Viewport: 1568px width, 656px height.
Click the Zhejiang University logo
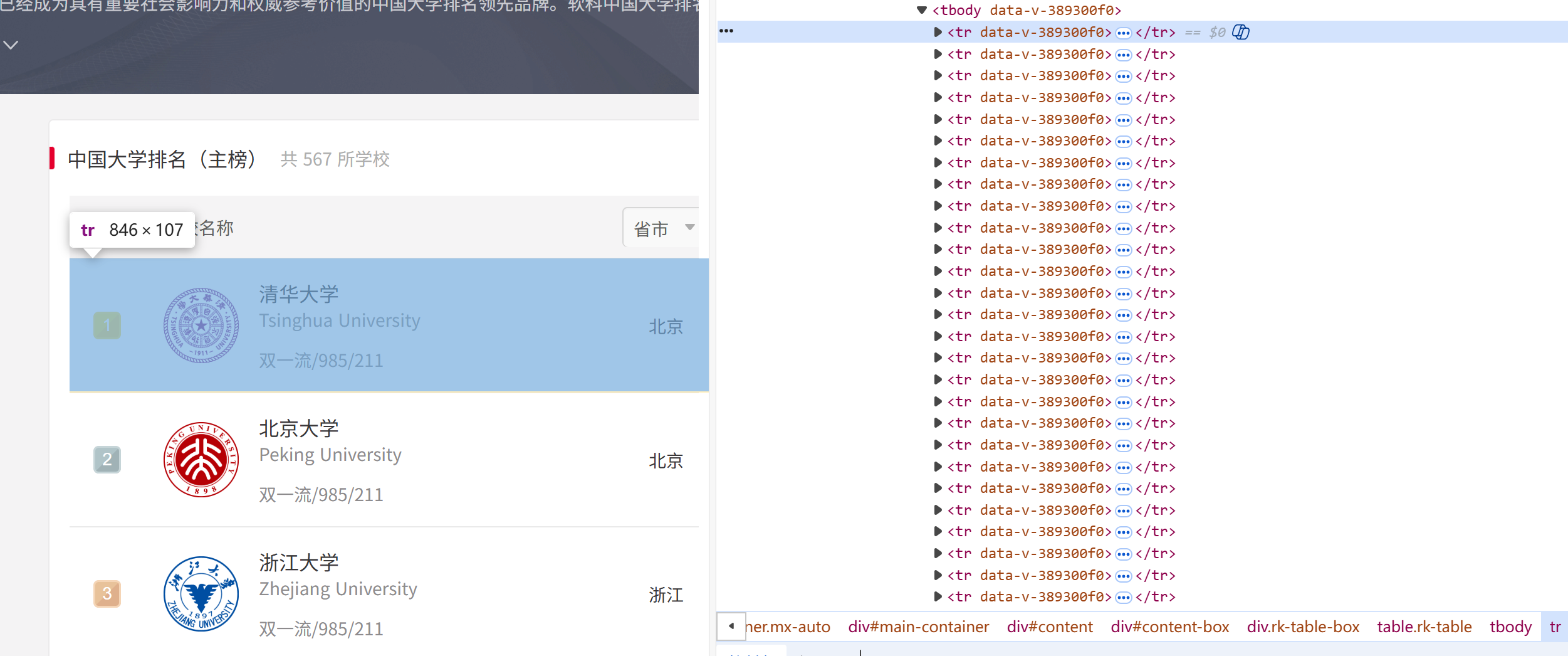tap(201, 594)
